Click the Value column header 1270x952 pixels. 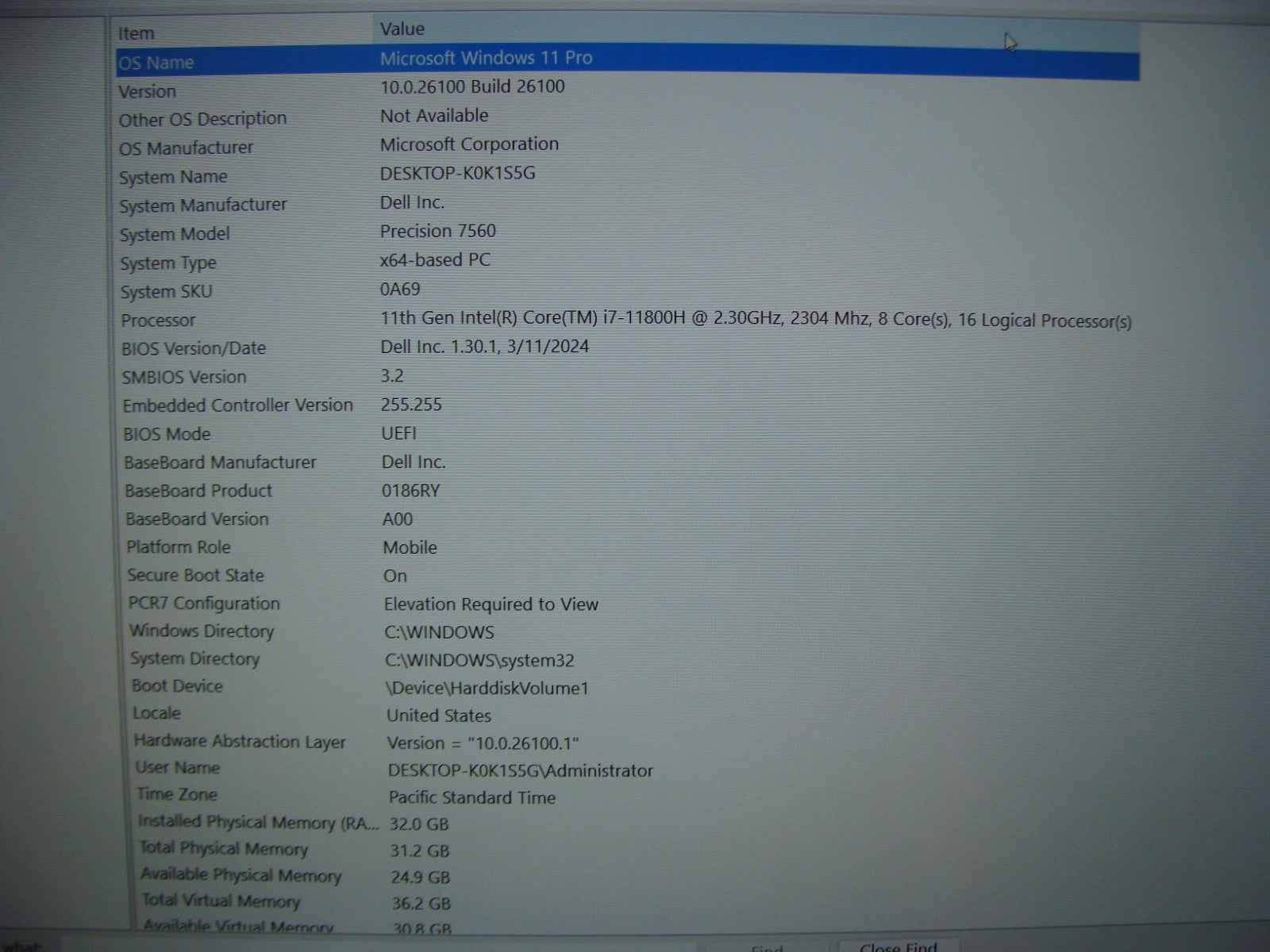point(402,29)
